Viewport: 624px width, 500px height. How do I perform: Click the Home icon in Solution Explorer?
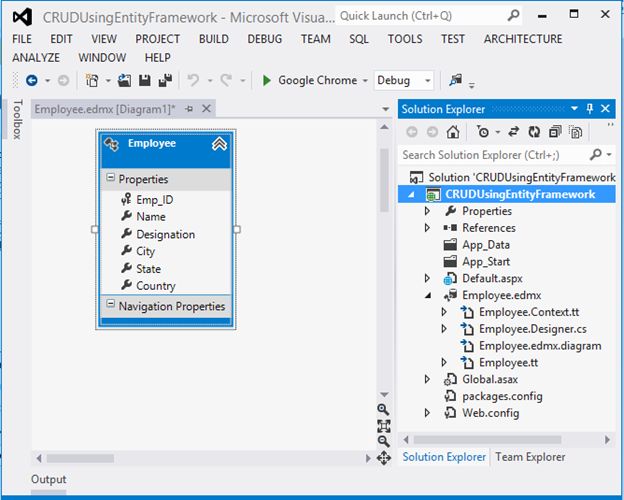coord(453,132)
